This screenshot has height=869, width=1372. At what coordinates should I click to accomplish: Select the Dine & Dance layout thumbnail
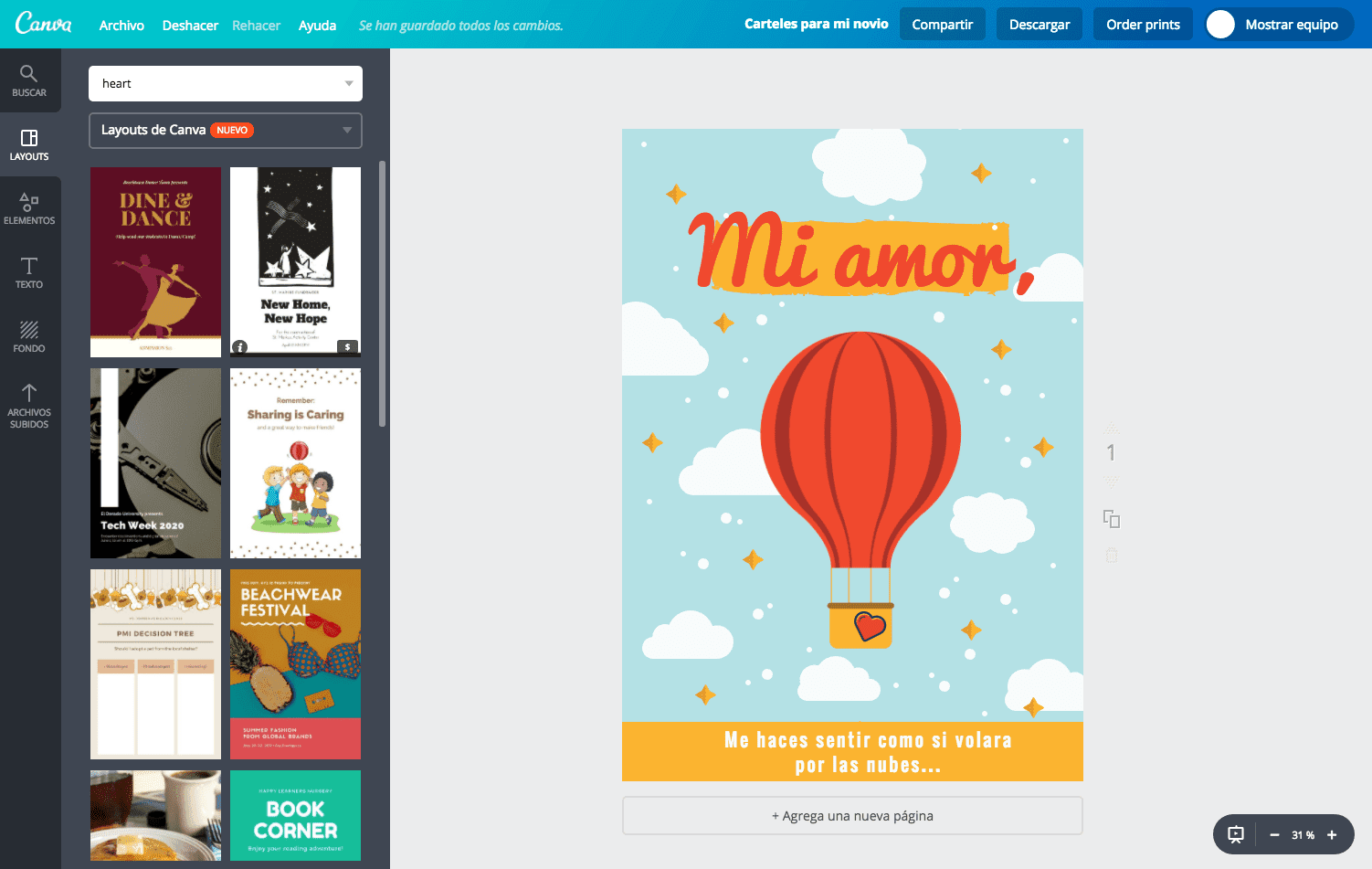155,261
